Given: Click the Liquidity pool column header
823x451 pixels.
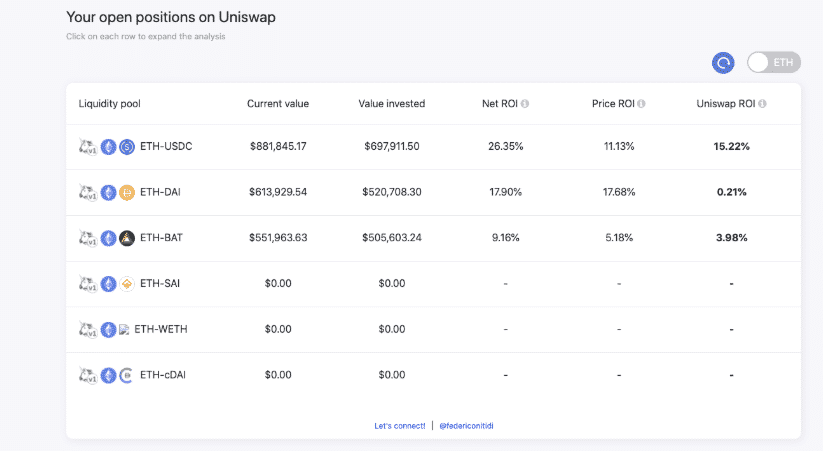Looking at the screenshot, I should tap(109, 104).
